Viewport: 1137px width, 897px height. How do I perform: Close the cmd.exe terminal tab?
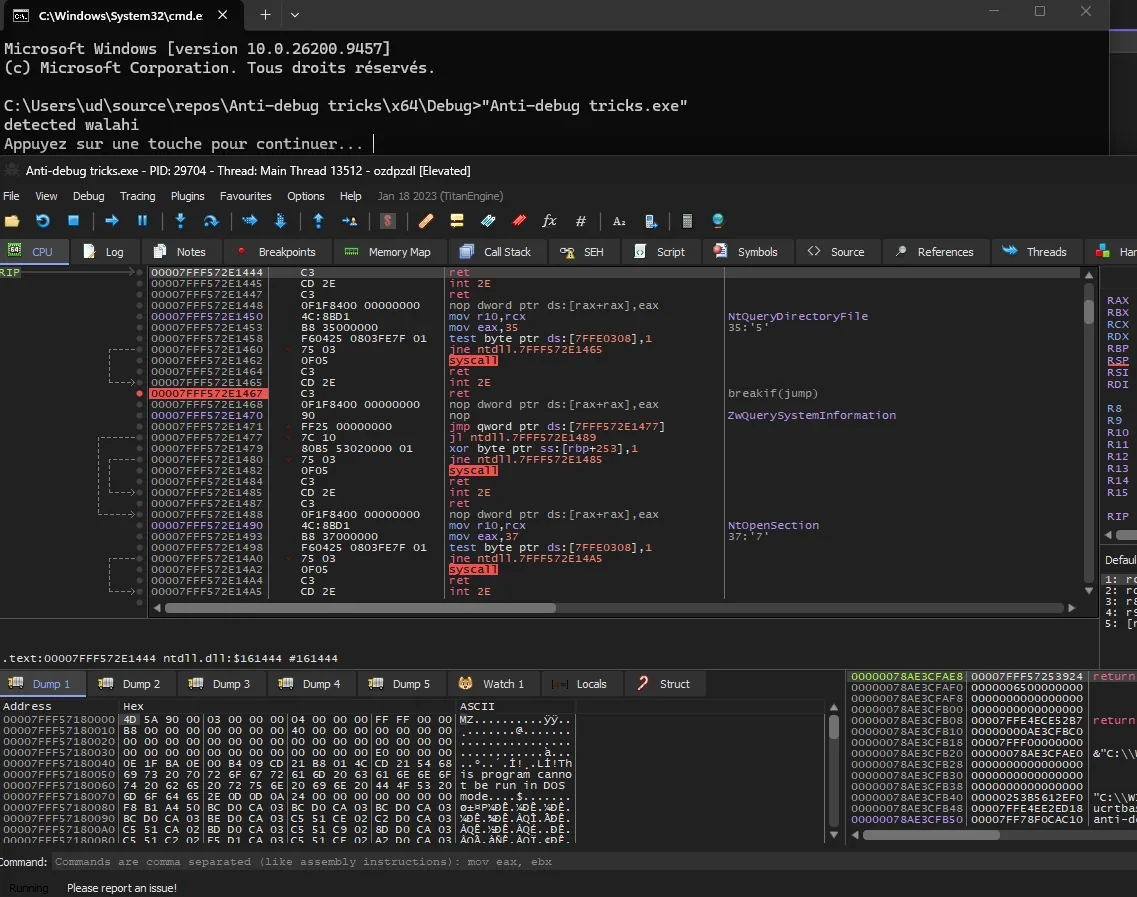tap(223, 15)
